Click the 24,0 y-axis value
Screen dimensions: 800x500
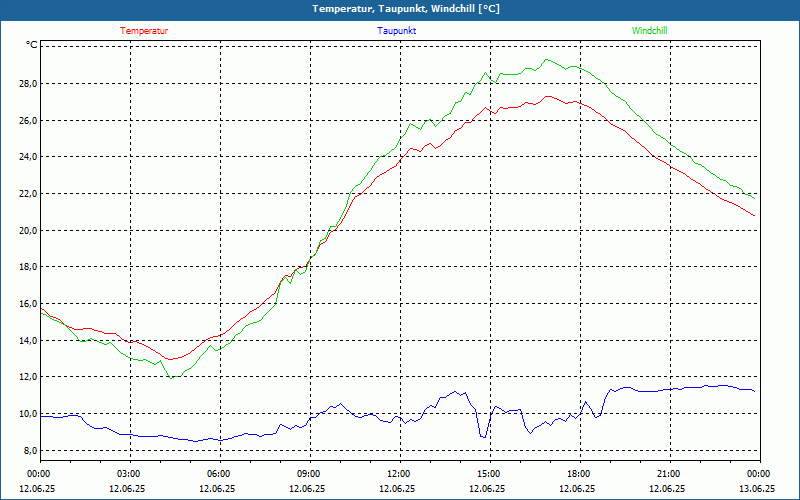point(28,157)
